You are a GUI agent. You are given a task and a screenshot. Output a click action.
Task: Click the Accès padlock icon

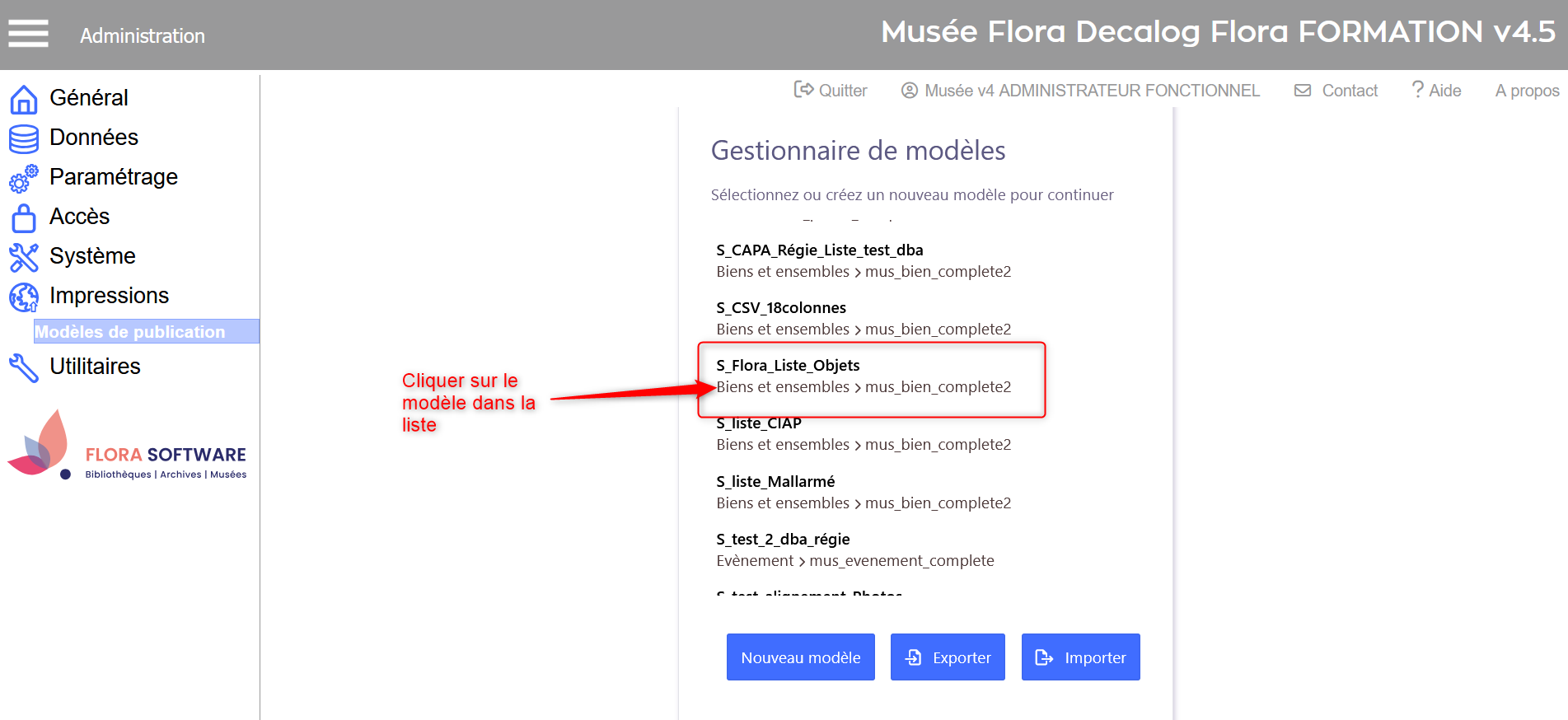coord(24,217)
